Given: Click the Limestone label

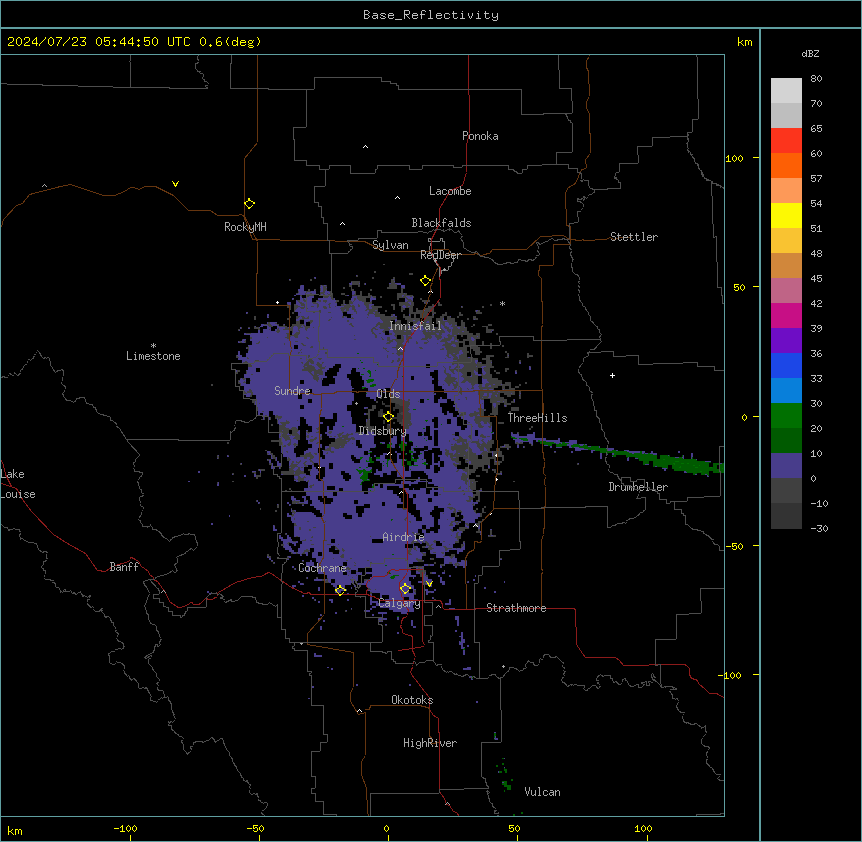Looking at the screenshot, I should tap(153, 356).
